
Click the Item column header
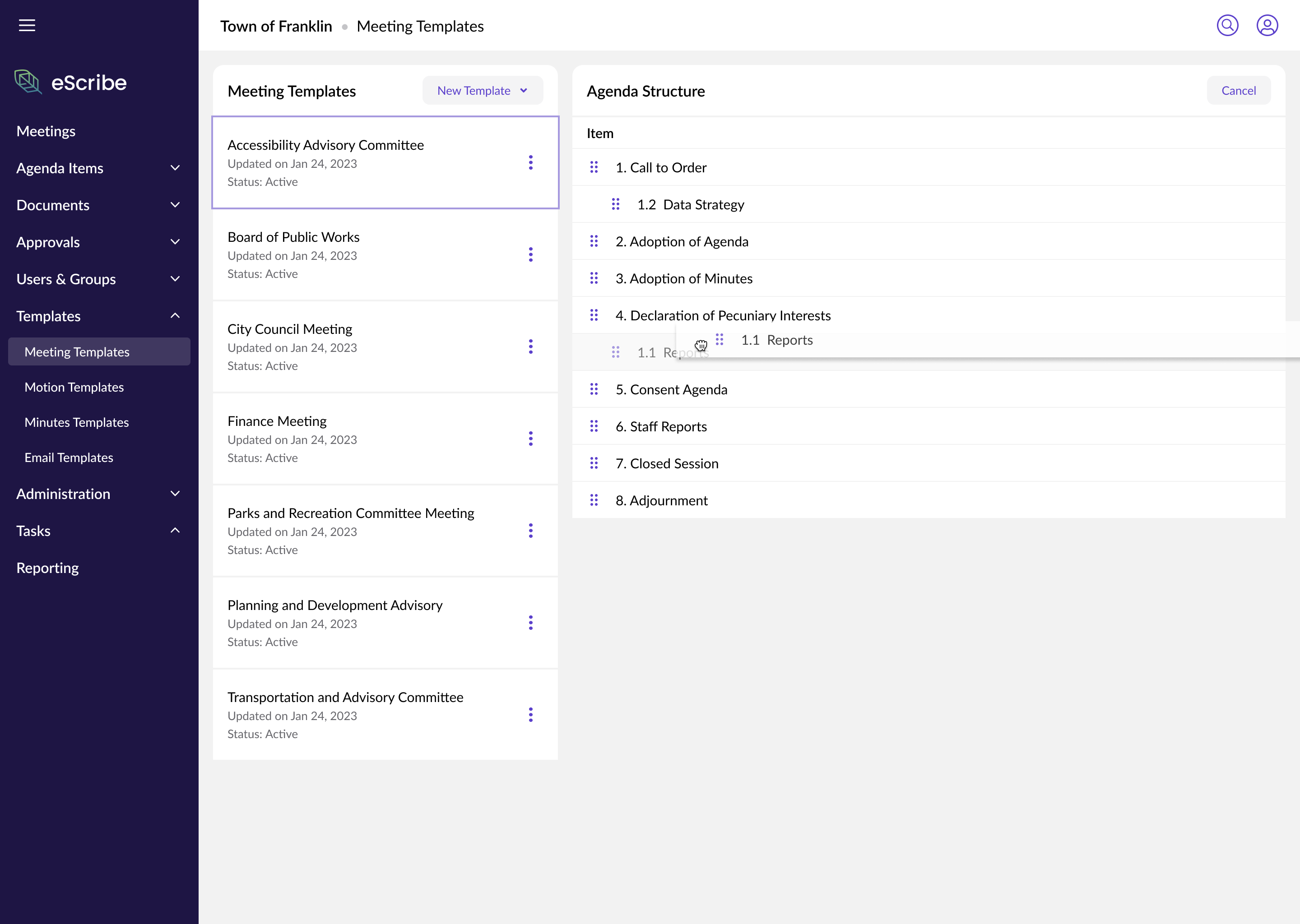point(600,133)
